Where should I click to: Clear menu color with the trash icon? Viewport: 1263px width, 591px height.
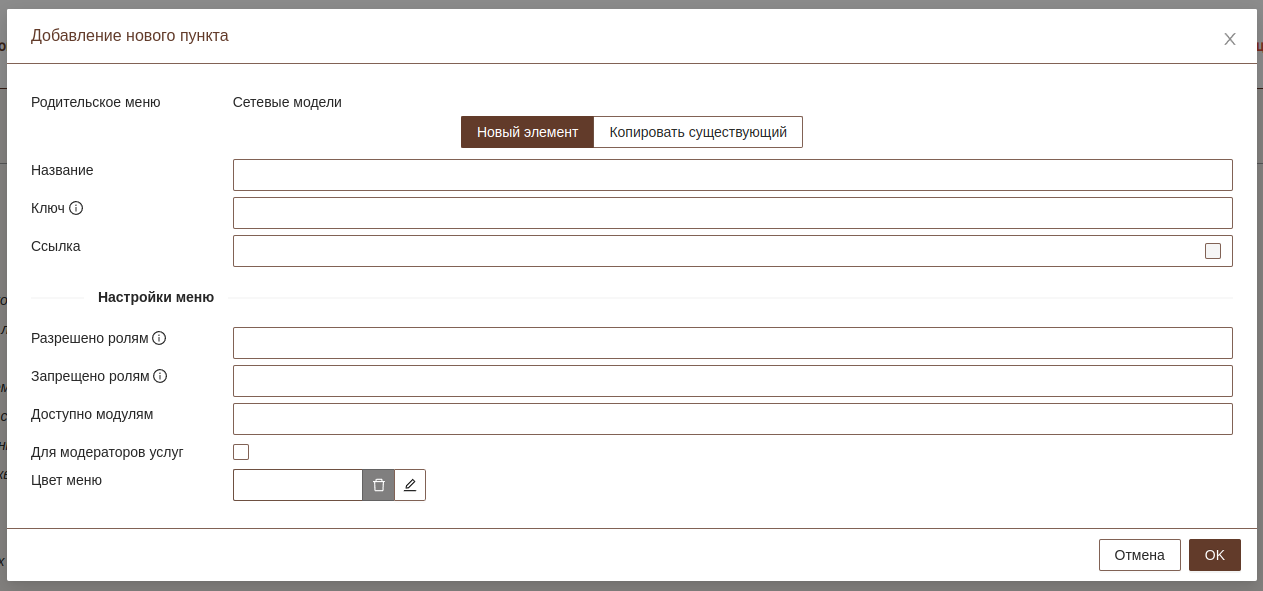click(x=379, y=485)
